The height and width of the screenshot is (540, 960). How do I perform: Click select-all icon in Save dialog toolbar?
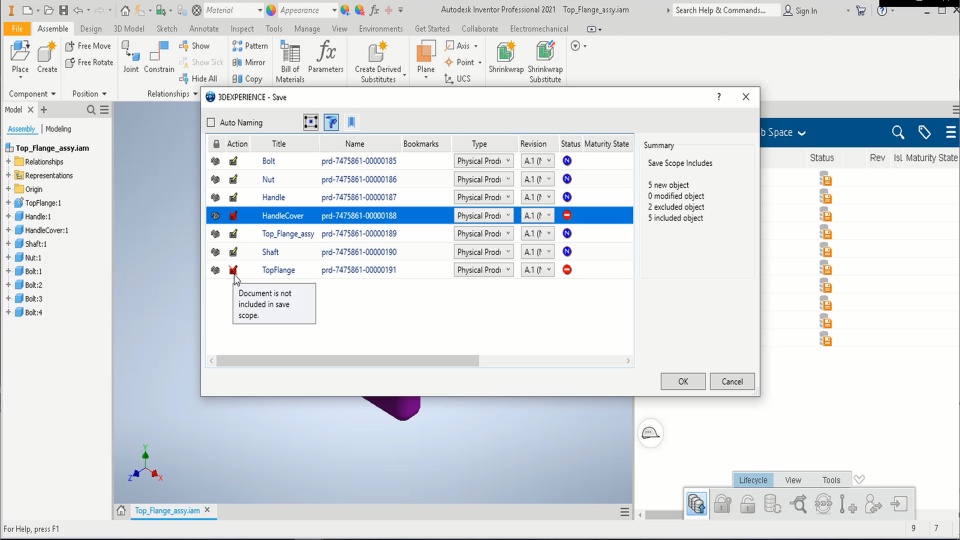tap(310, 122)
